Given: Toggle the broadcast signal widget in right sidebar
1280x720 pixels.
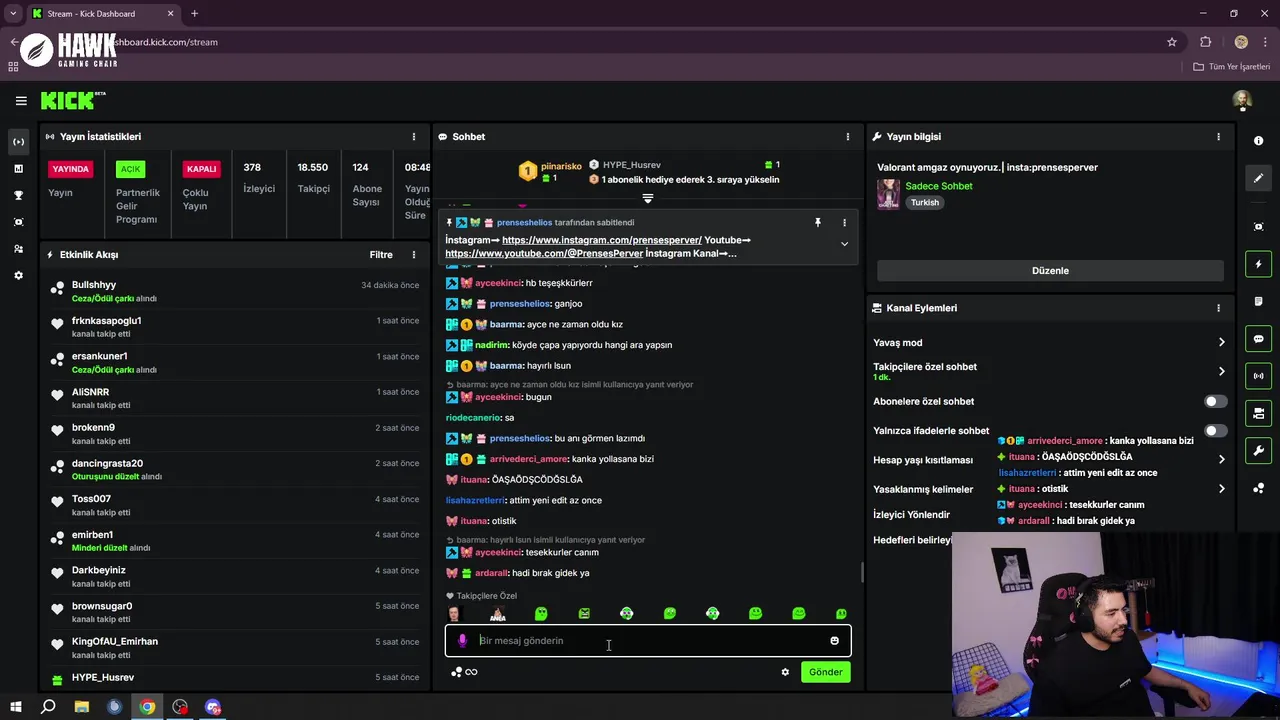Looking at the screenshot, I should pos(1259,376).
